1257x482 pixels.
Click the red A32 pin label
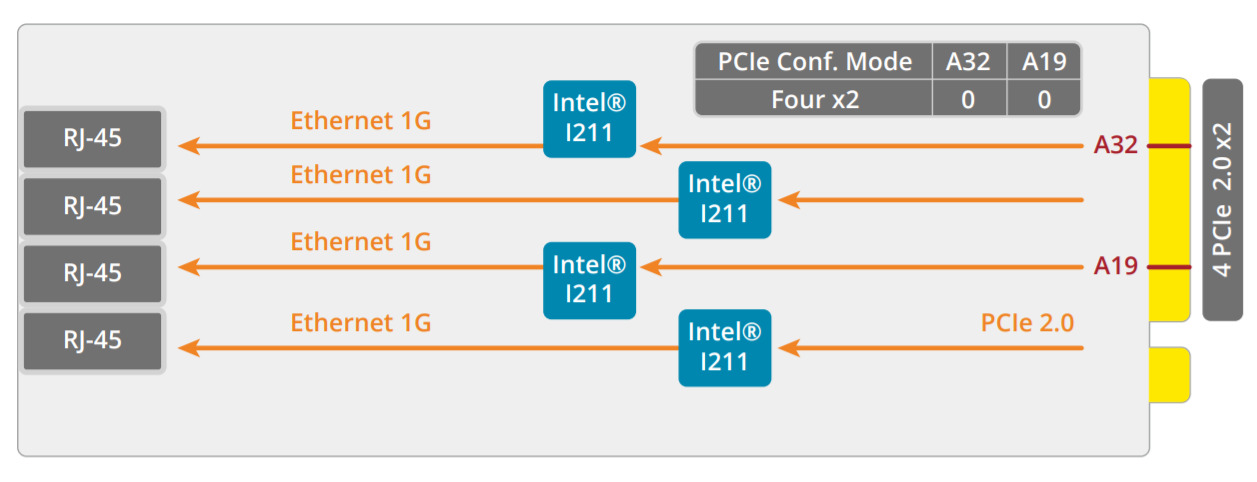pyautogui.click(x=1116, y=146)
